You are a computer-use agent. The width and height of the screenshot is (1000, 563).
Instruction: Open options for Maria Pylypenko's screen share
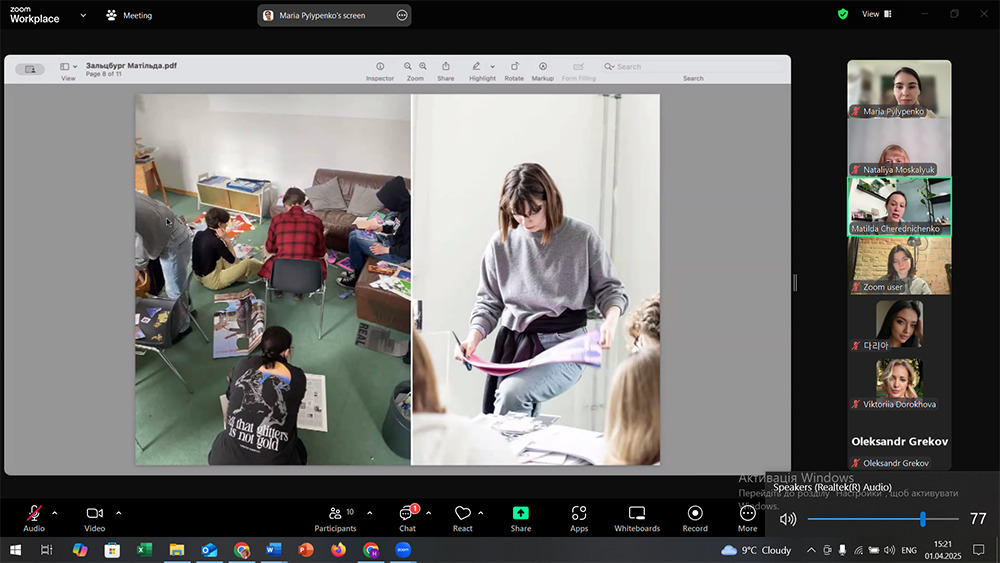pos(402,15)
